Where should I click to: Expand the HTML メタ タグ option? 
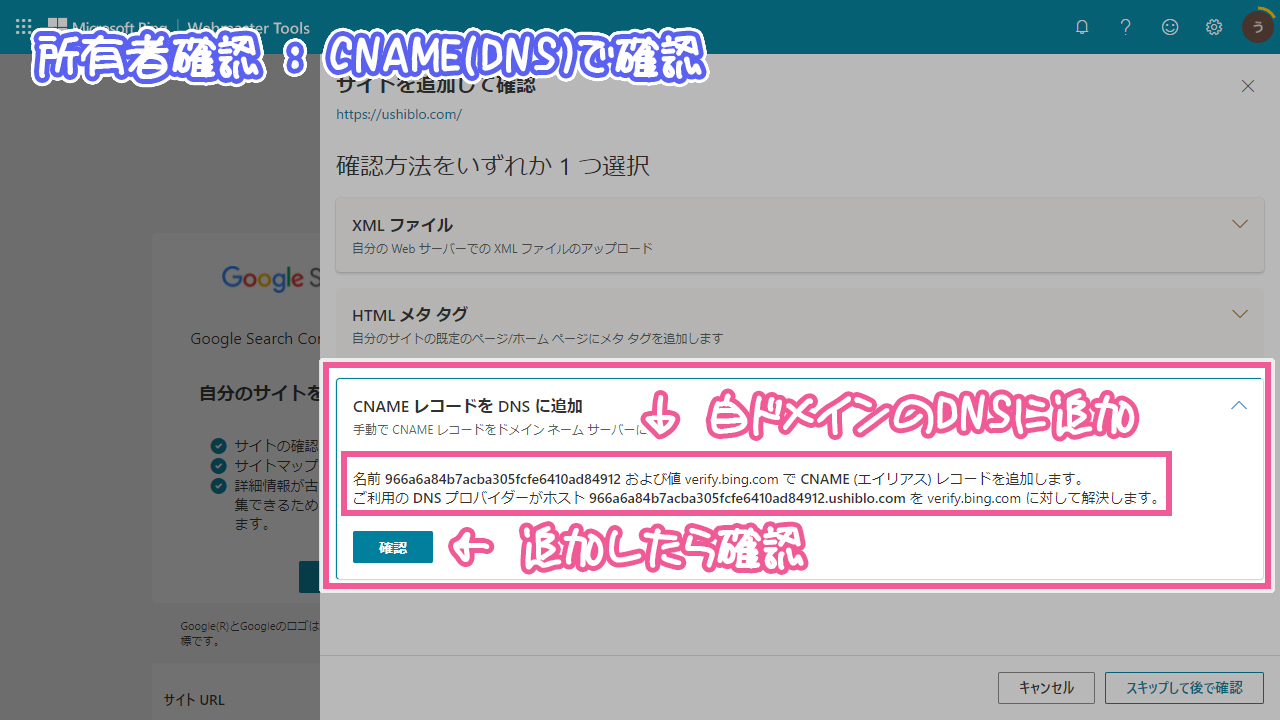pyautogui.click(x=1240, y=314)
